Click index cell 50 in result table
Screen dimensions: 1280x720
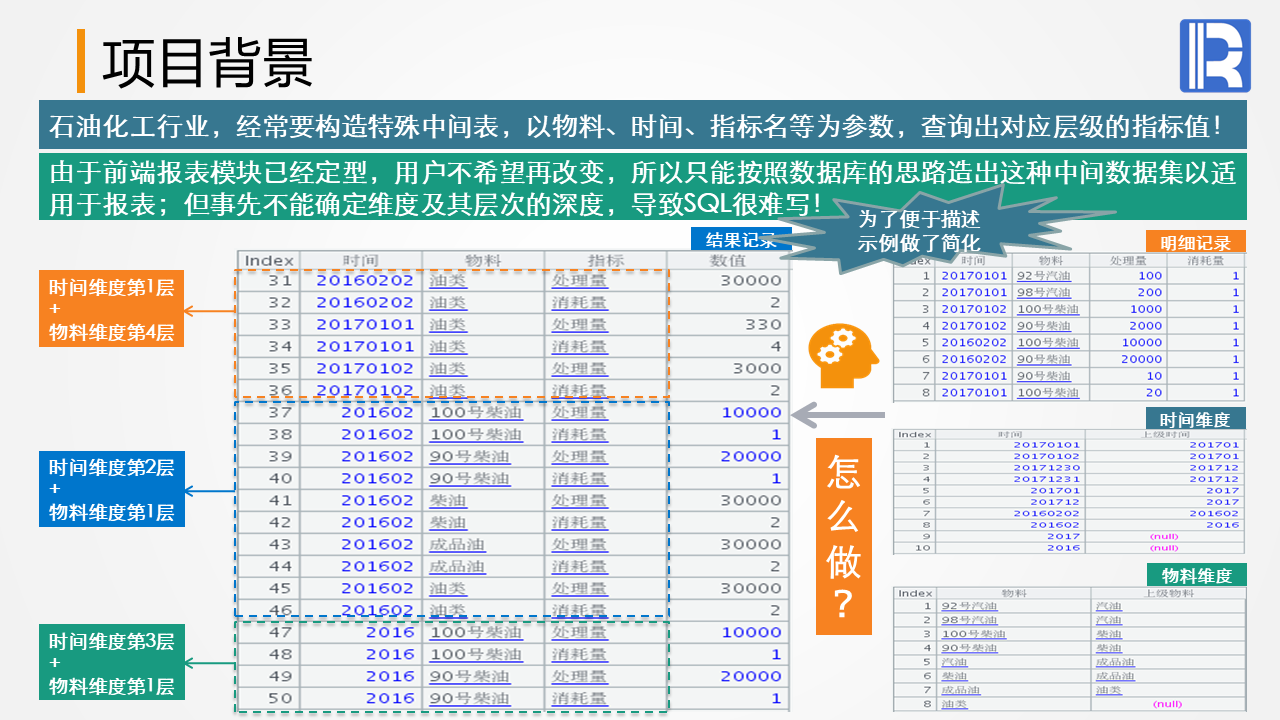(278, 699)
